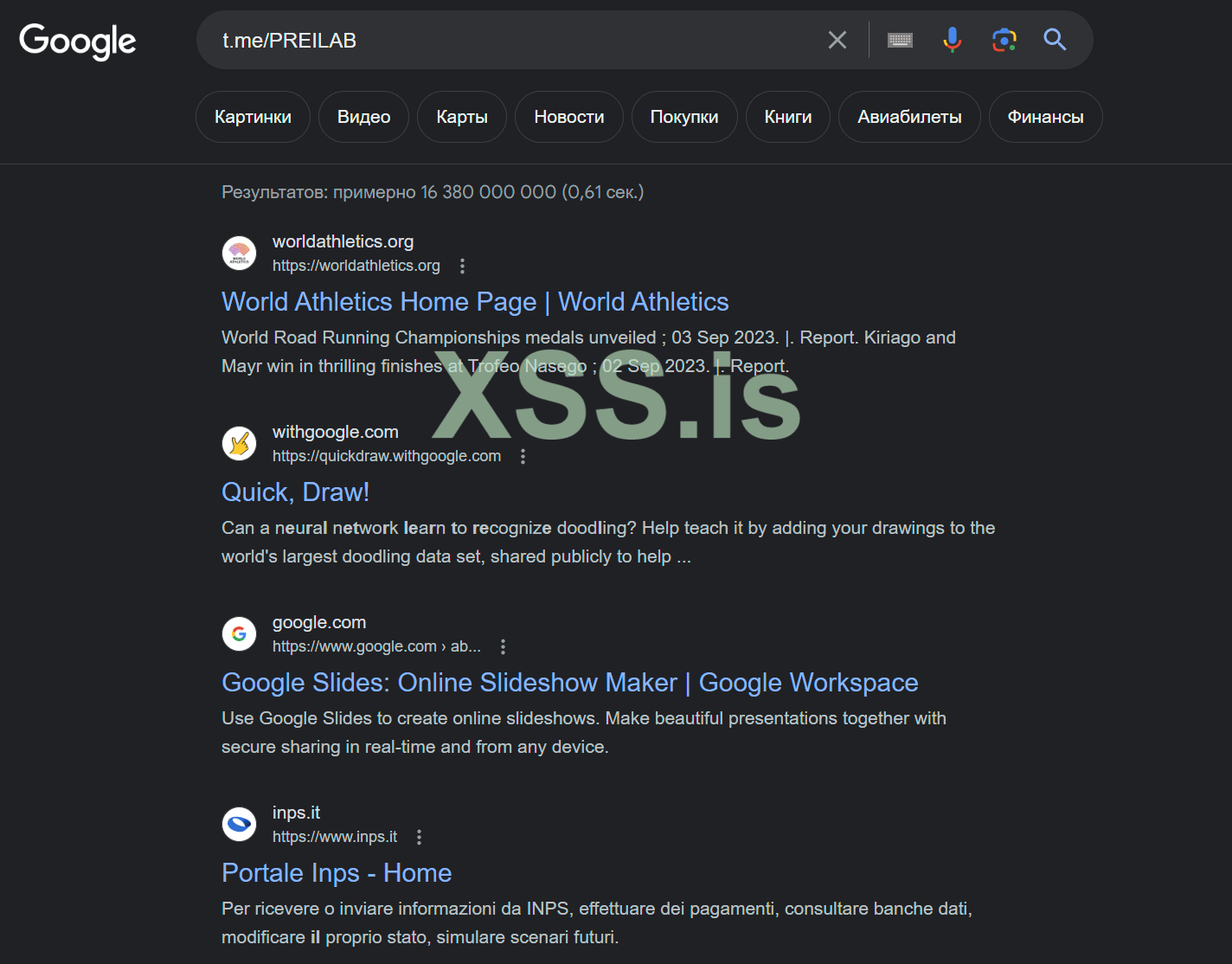Click the https://quickdraw.withgoogle.com URL
Screen dimensions: 1232x964
387,456
